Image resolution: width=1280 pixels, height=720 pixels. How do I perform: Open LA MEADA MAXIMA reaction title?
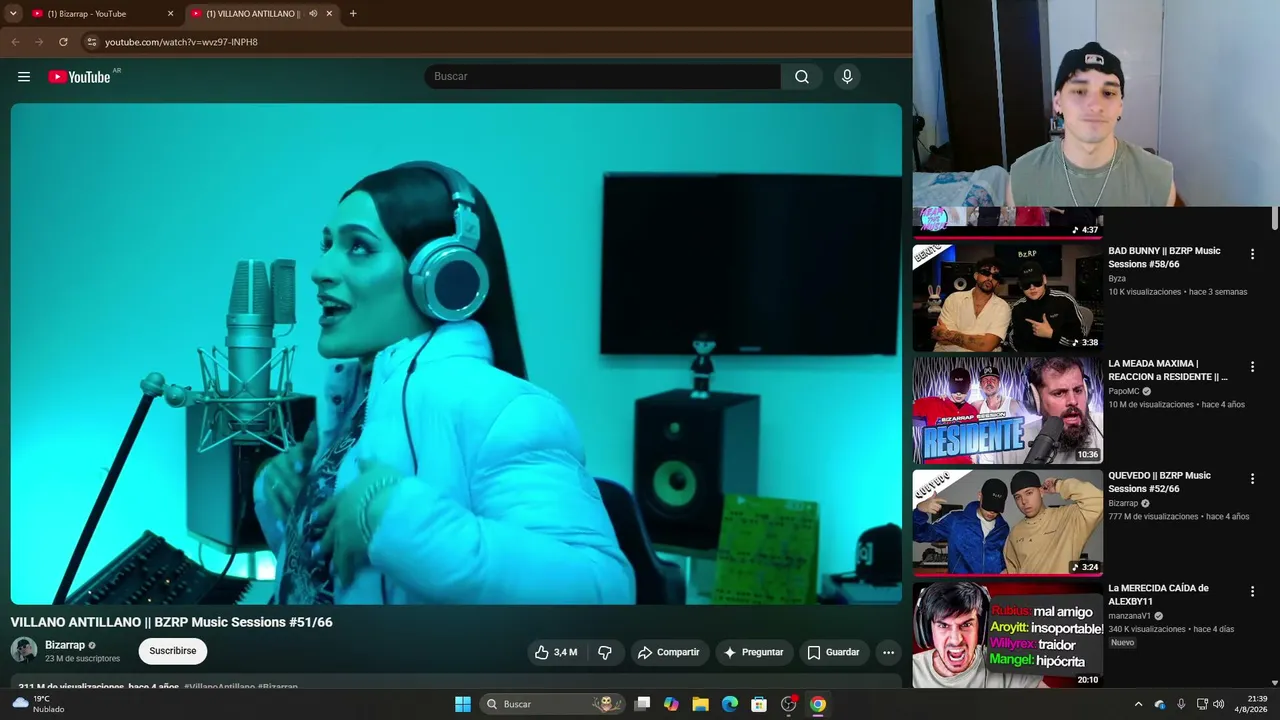[1167, 370]
